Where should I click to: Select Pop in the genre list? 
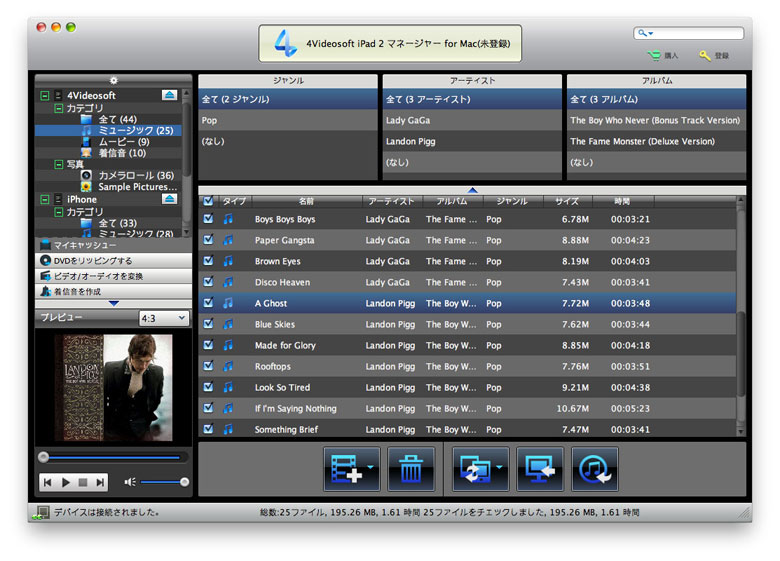[287, 120]
